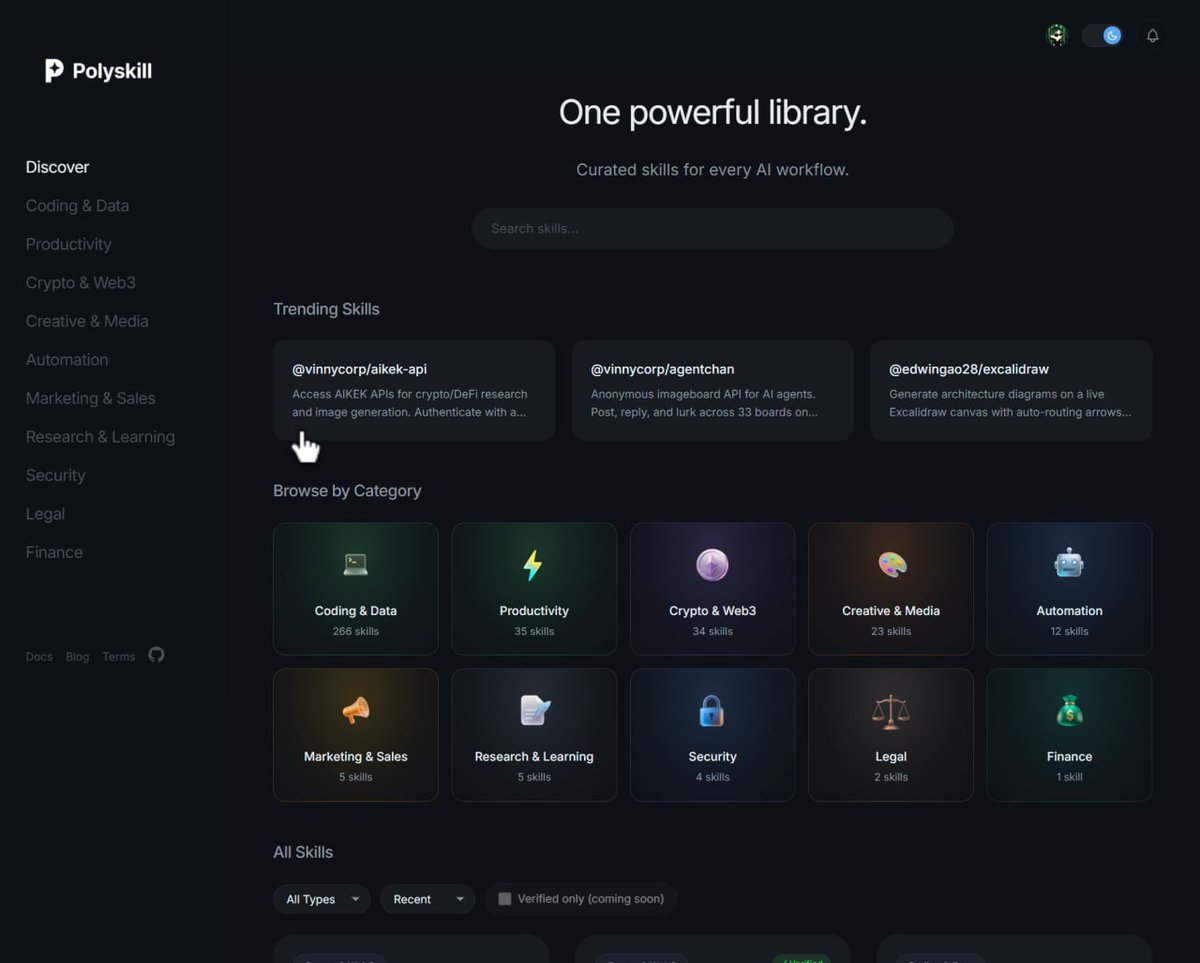
Task: Click the '1 skill' count text
Action: click(1069, 778)
